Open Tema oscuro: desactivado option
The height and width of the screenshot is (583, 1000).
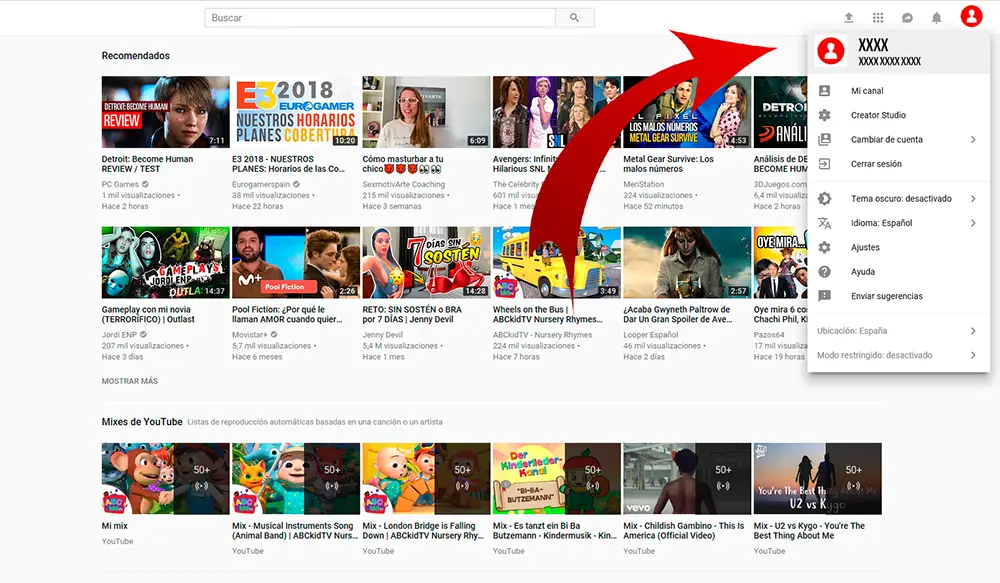click(899, 198)
